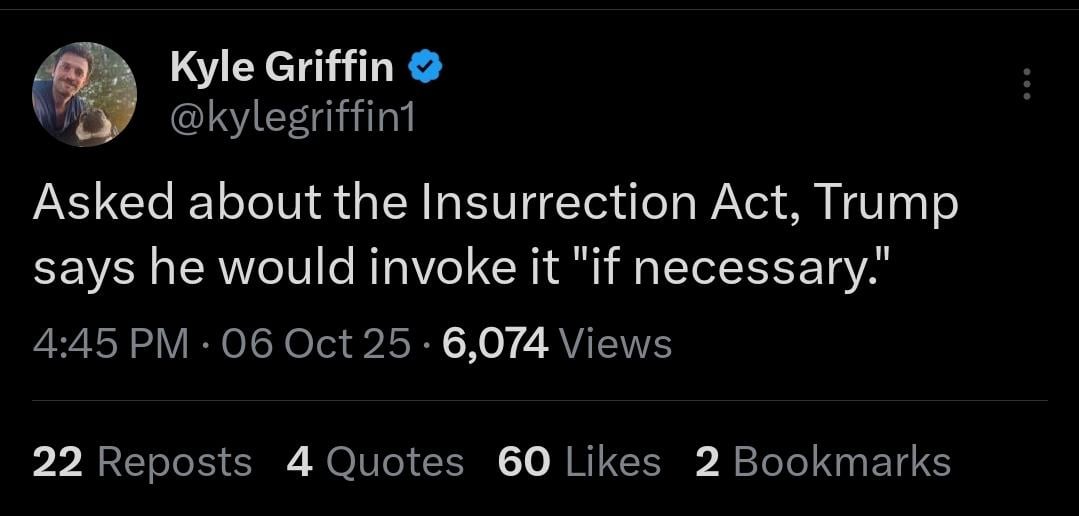This screenshot has height=516, width=1079.
Task: Click the word "Trump" in the tweet
Action: click(x=886, y=204)
